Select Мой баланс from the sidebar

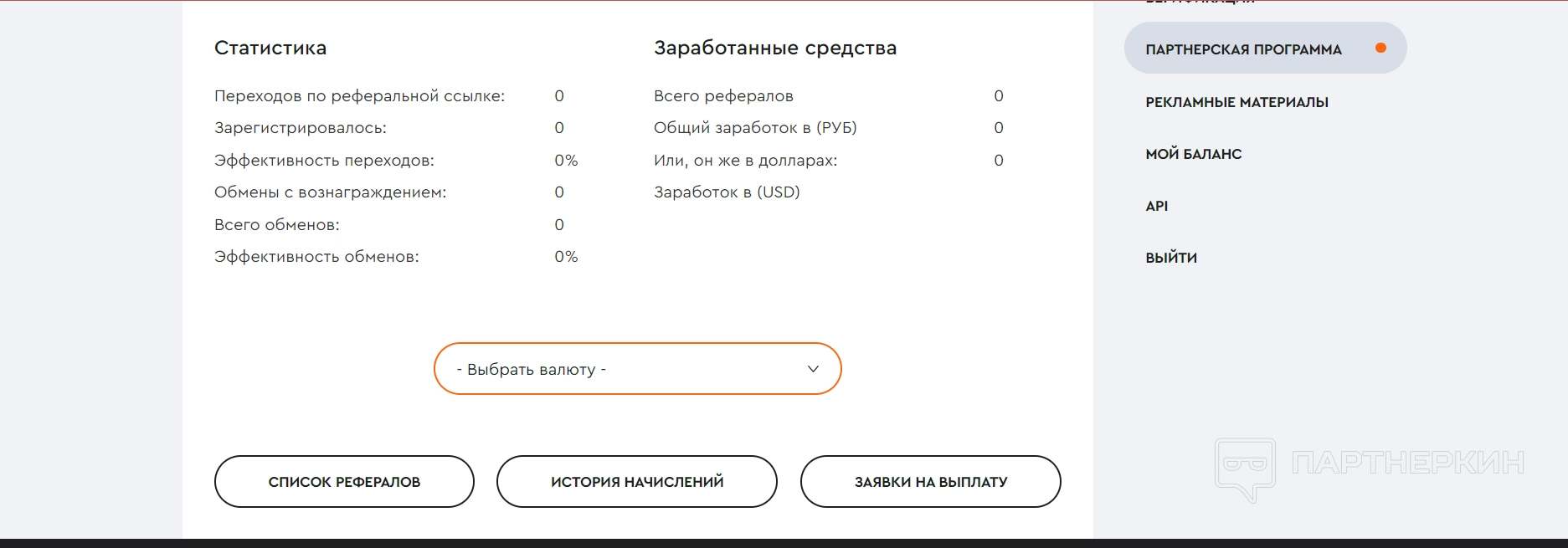pos(1193,154)
